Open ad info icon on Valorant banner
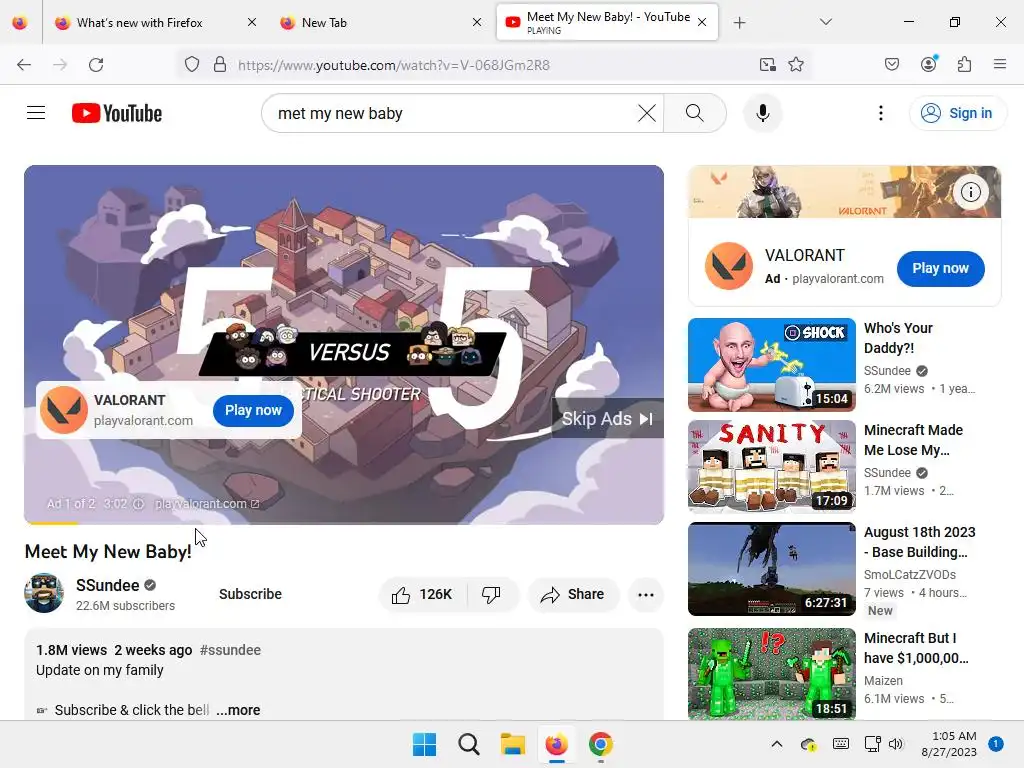This screenshot has width=1024, height=768. point(970,192)
